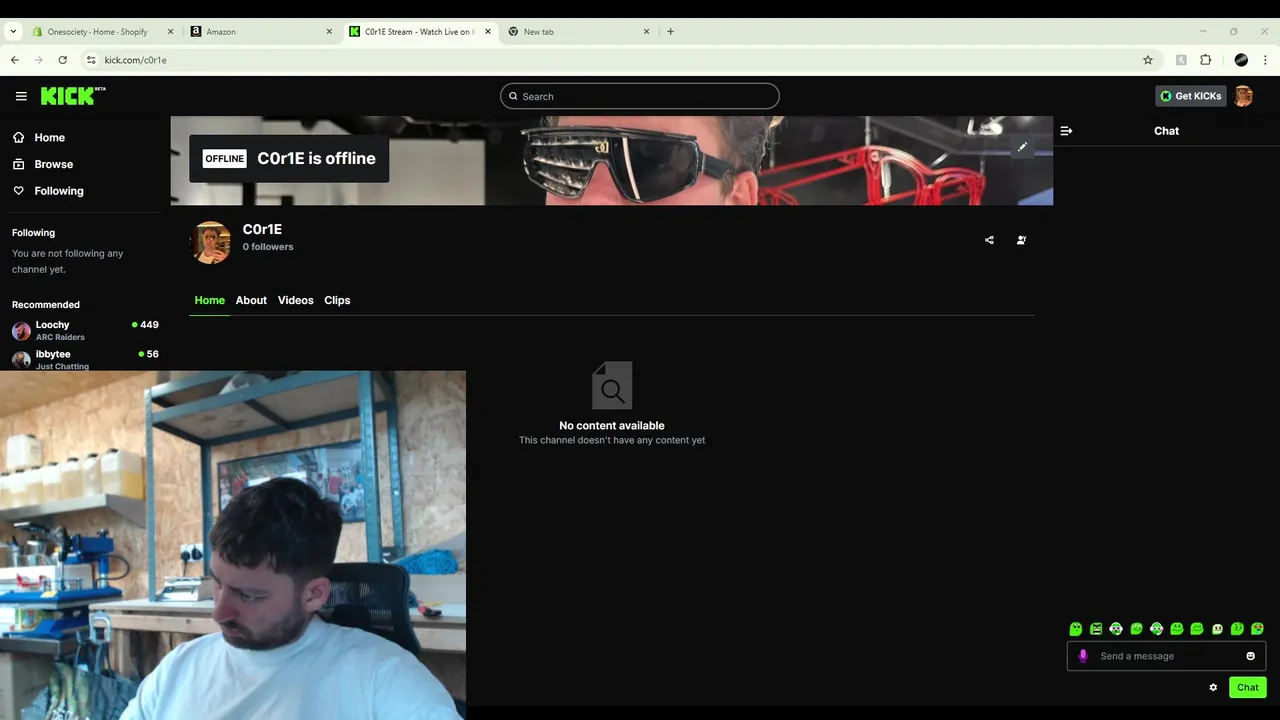
Task: Click the OFFLINE badge
Action: click(x=224, y=158)
